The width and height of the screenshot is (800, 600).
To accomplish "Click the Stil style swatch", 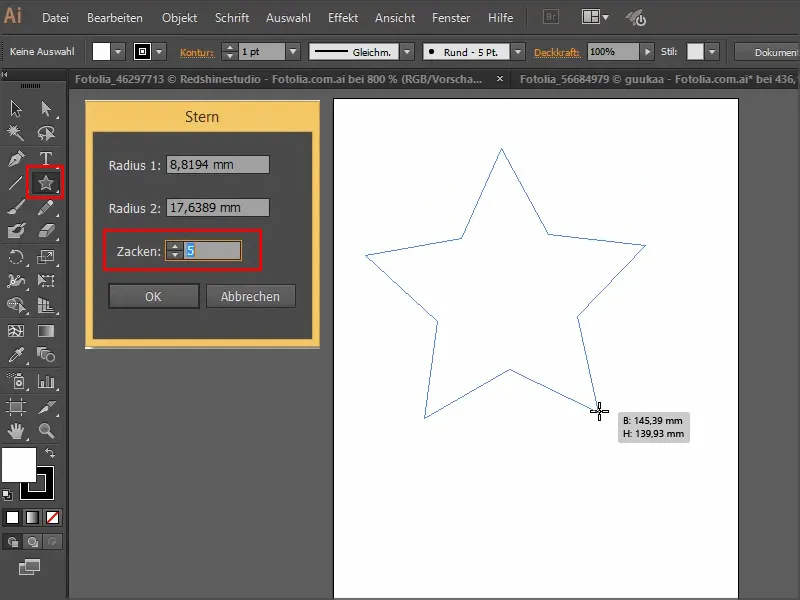I will pos(695,52).
